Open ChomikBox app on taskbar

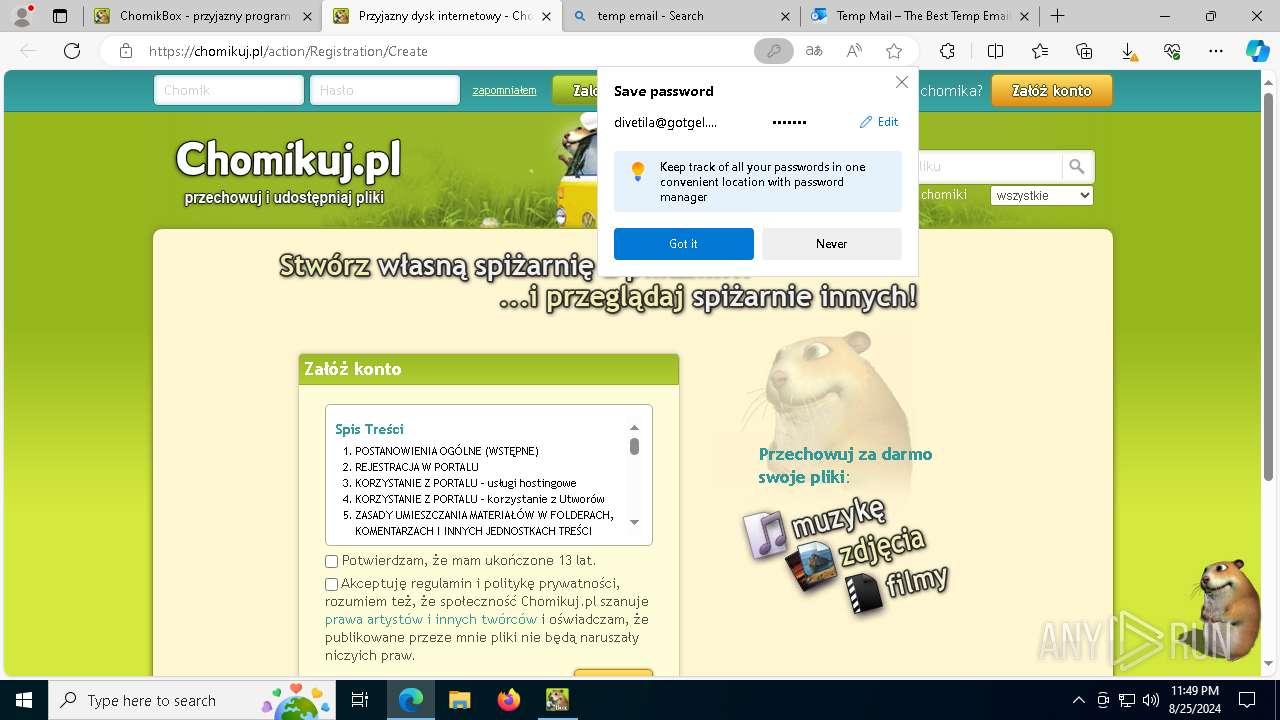point(557,700)
